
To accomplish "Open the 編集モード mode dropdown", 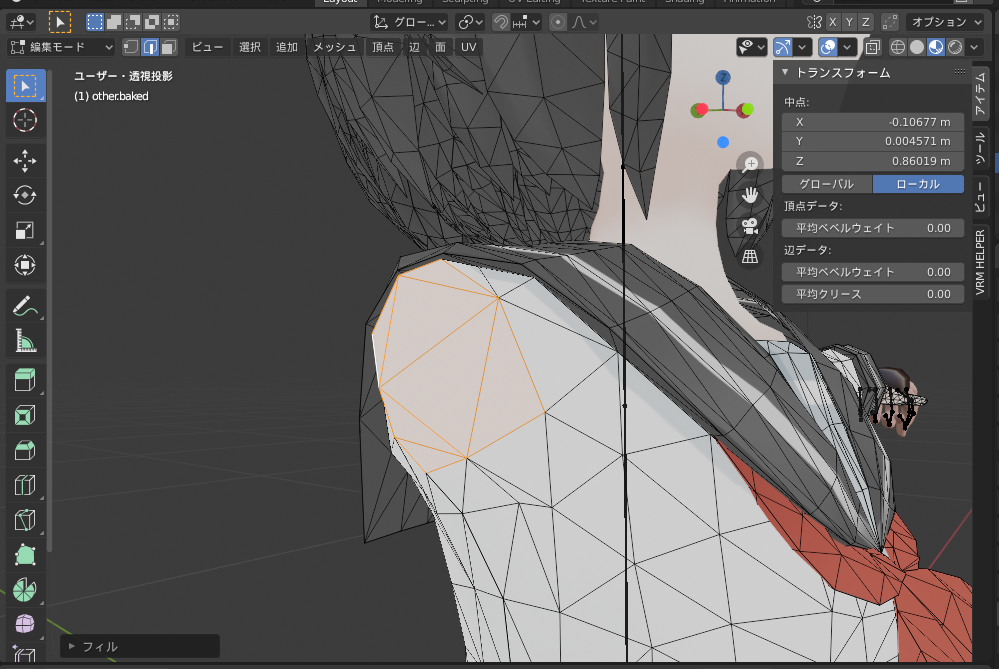I will 62,47.
